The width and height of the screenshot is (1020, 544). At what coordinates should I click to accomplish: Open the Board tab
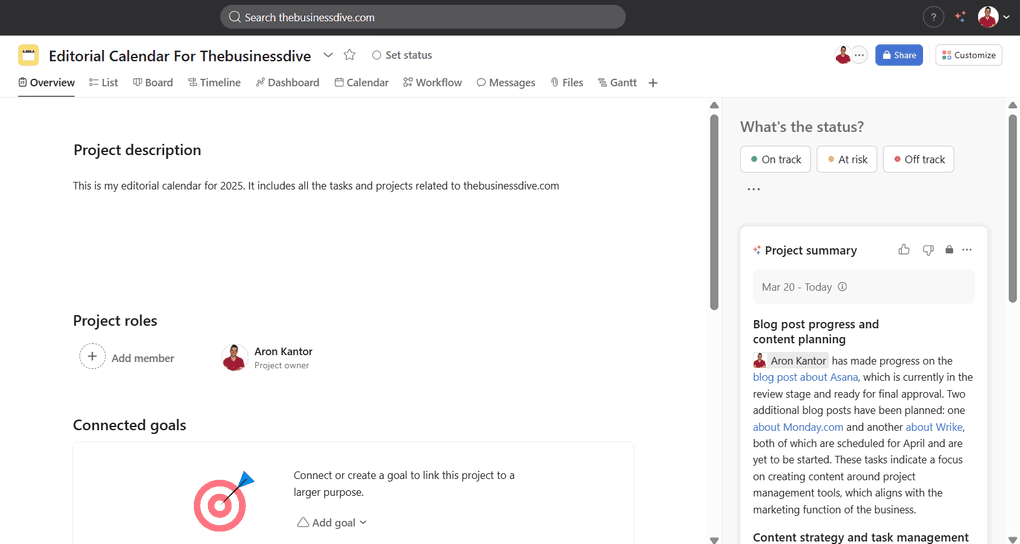coord(153,83)
